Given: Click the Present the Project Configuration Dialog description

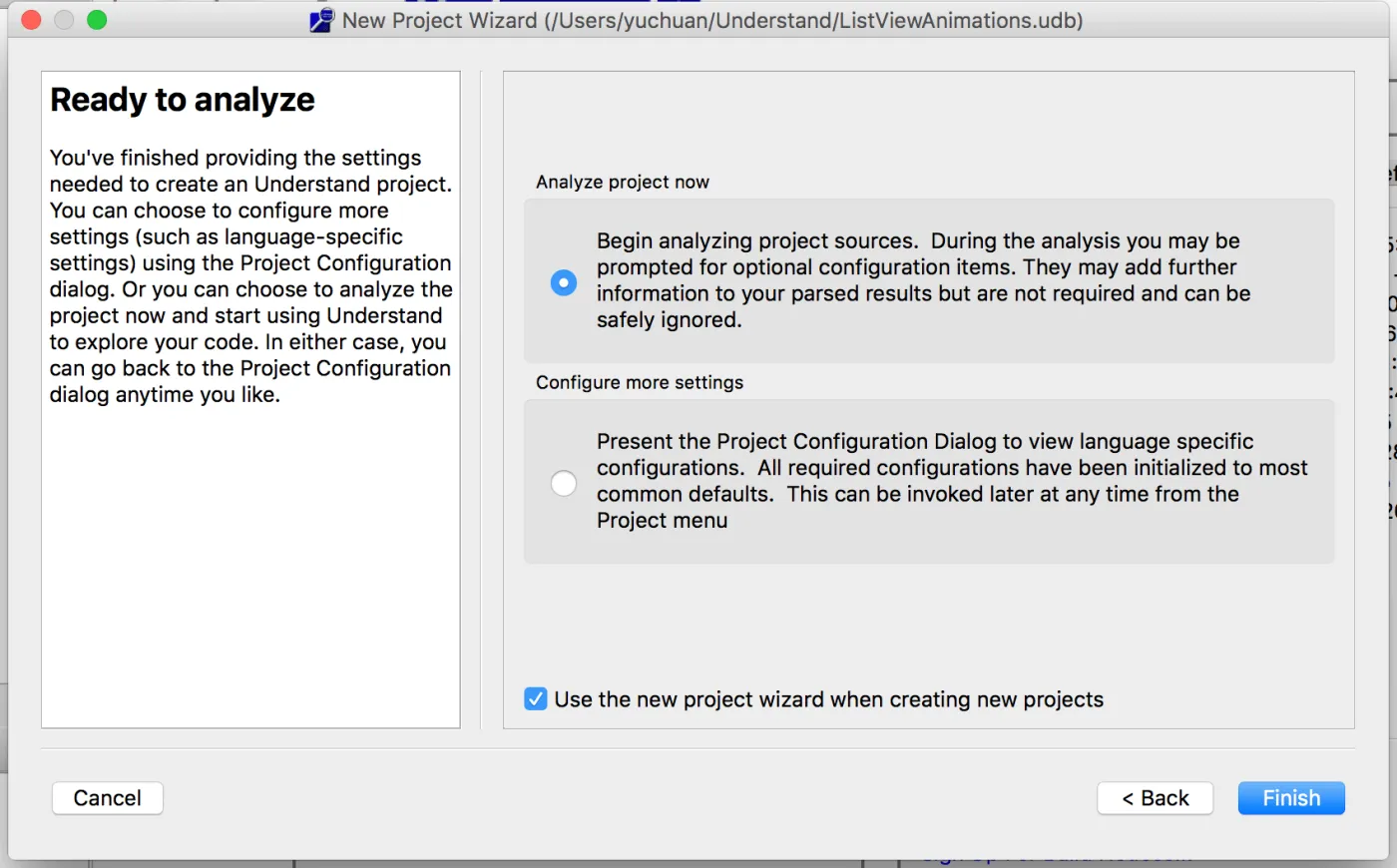Looking at the screenshot, I should 952,481.
